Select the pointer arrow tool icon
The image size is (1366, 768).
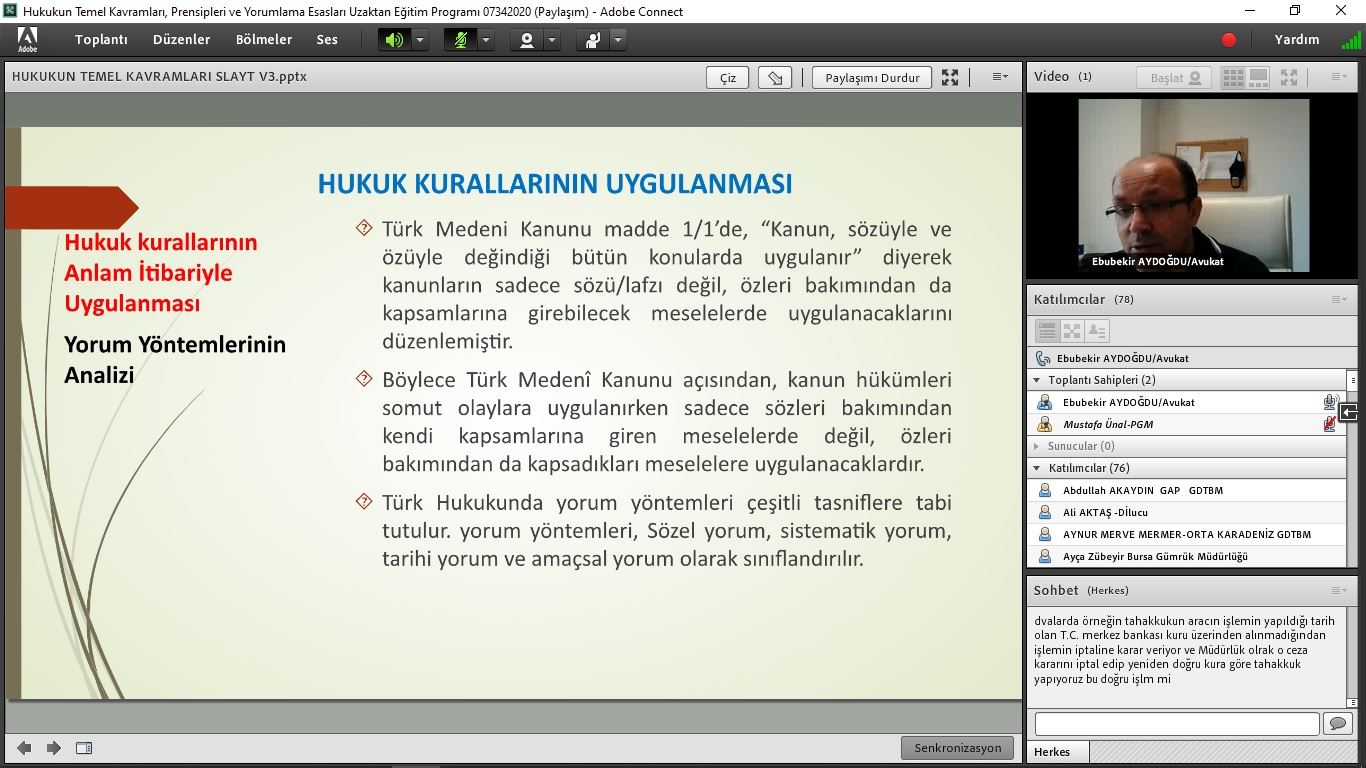774,78
